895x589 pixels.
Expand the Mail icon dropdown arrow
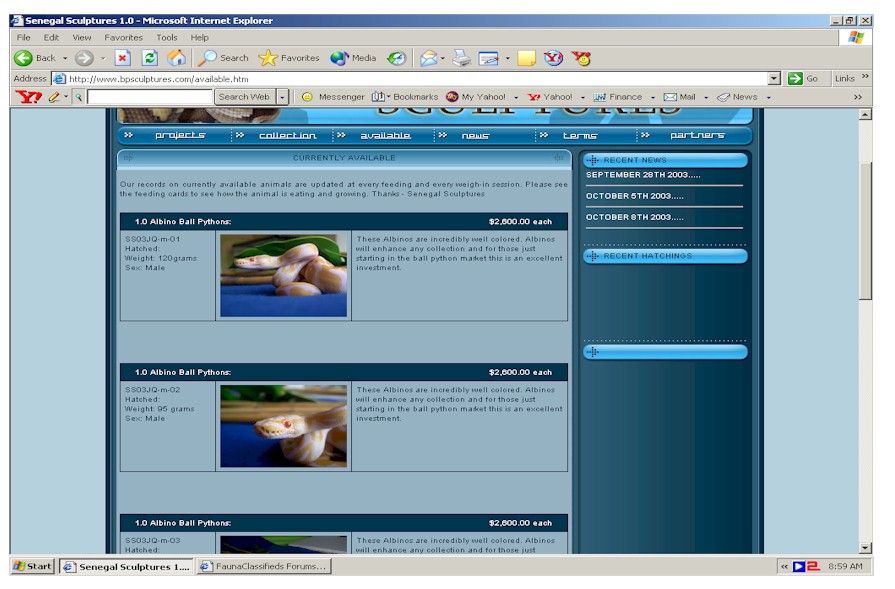pyautogui.click(x=442, y=58)
